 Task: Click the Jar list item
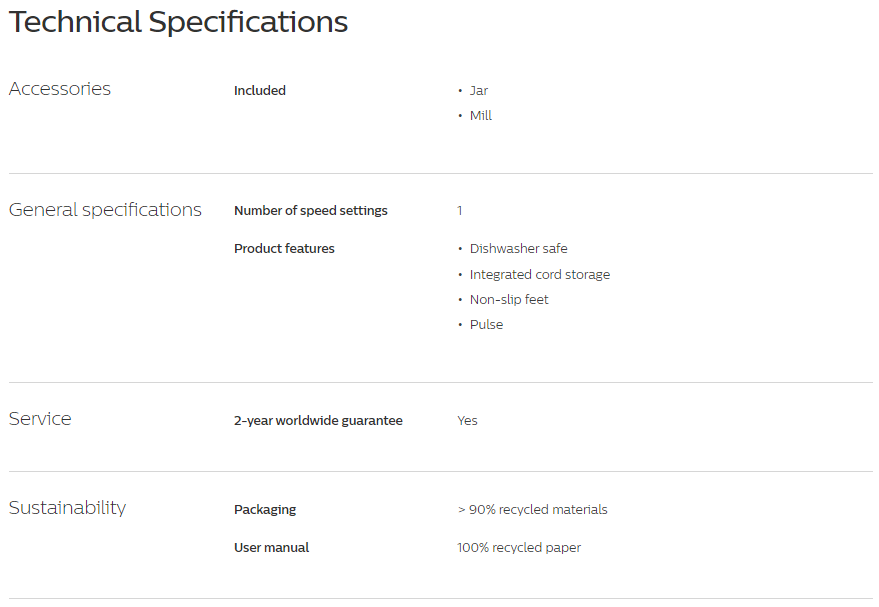479,90
